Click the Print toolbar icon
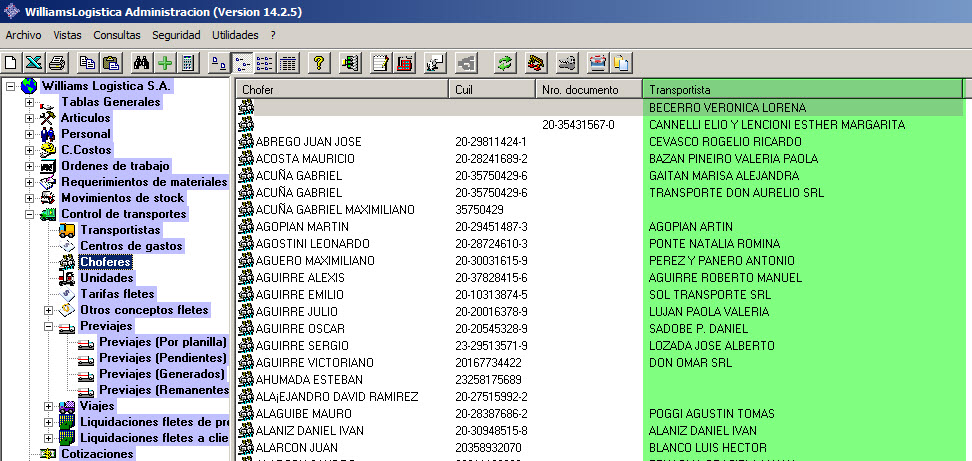This screenshot has height=461, width=972. 57,63
